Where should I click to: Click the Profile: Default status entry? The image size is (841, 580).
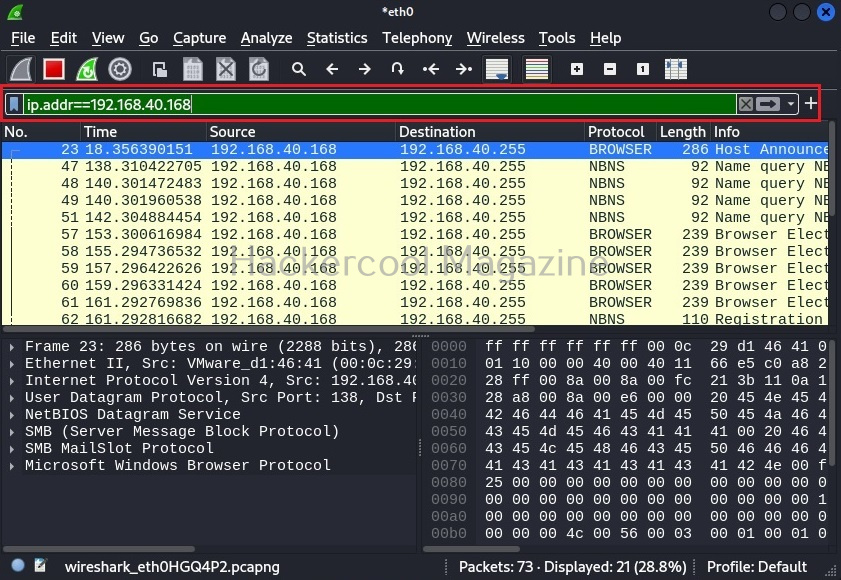(757, 567)
